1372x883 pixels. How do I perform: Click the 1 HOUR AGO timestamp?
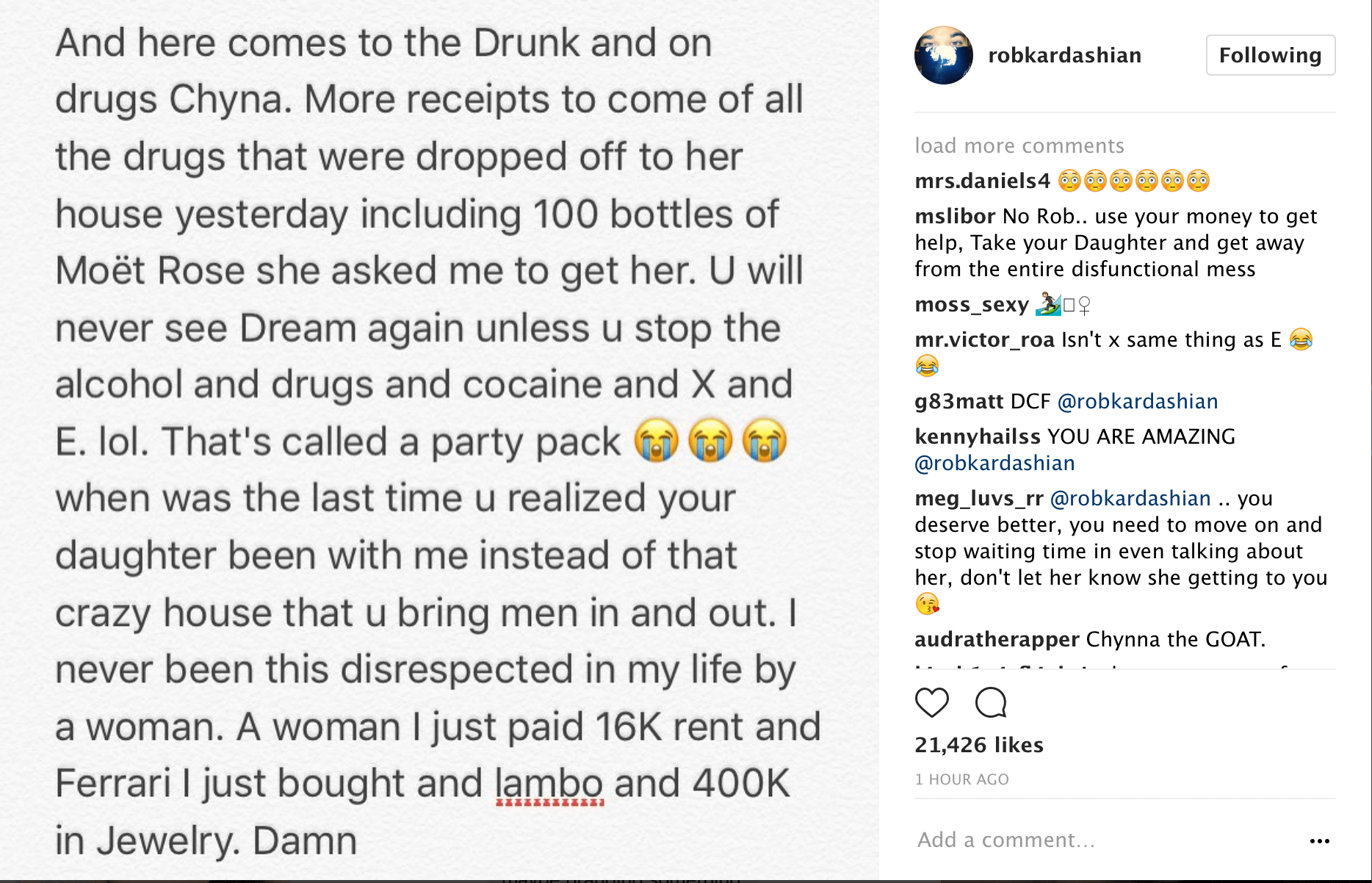click(961, 779)
